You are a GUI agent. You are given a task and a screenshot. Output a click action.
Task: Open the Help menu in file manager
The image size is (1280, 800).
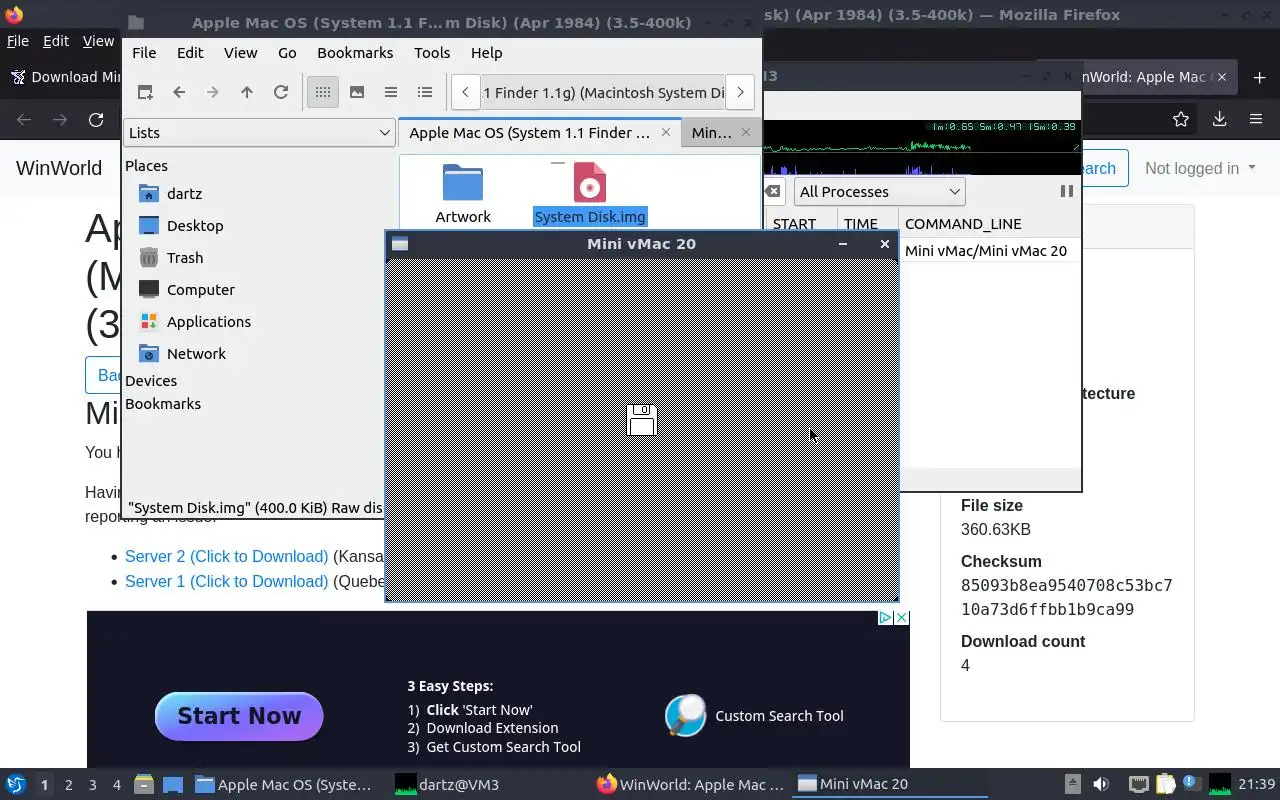(x=486, y=53)
